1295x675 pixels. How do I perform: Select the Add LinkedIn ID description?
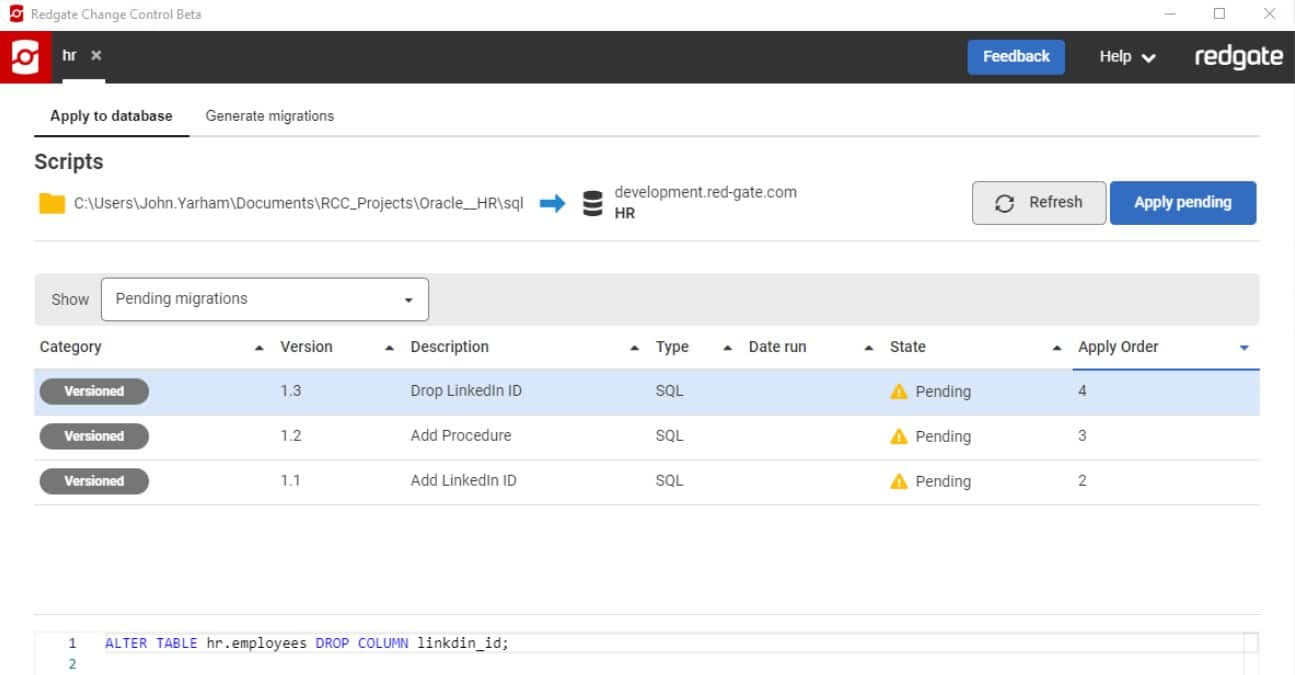click(x=464, y=481)
